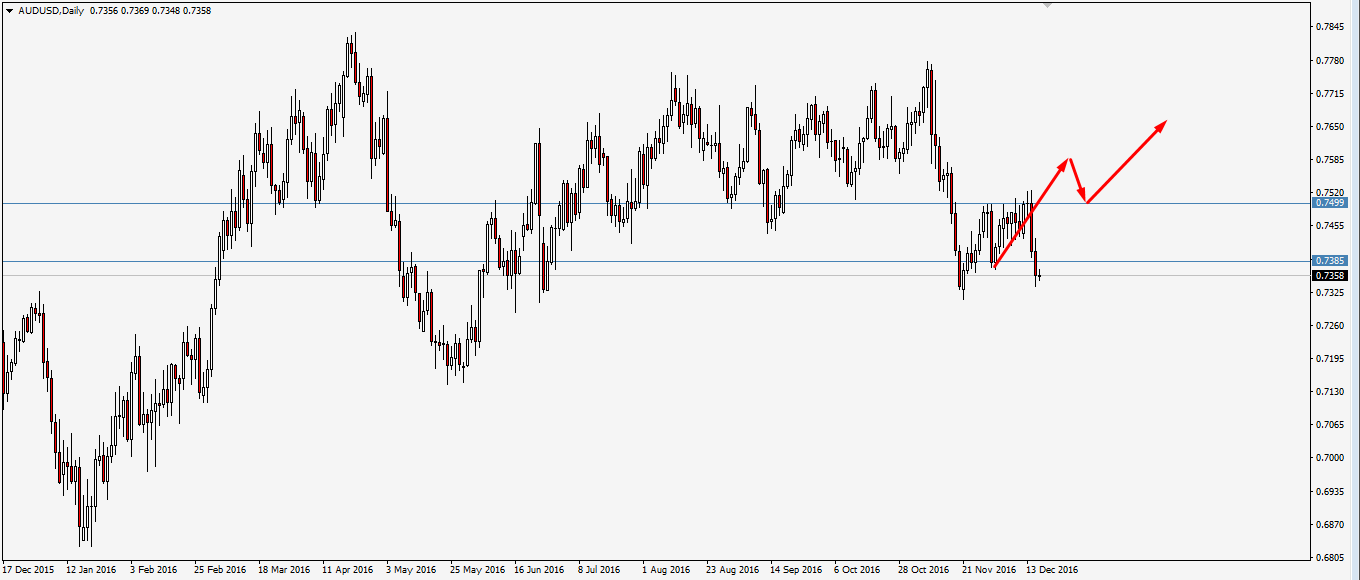The image size is (1360, 580).
Task: Click the 25 May 2016 date label
Action: [477, 570]
